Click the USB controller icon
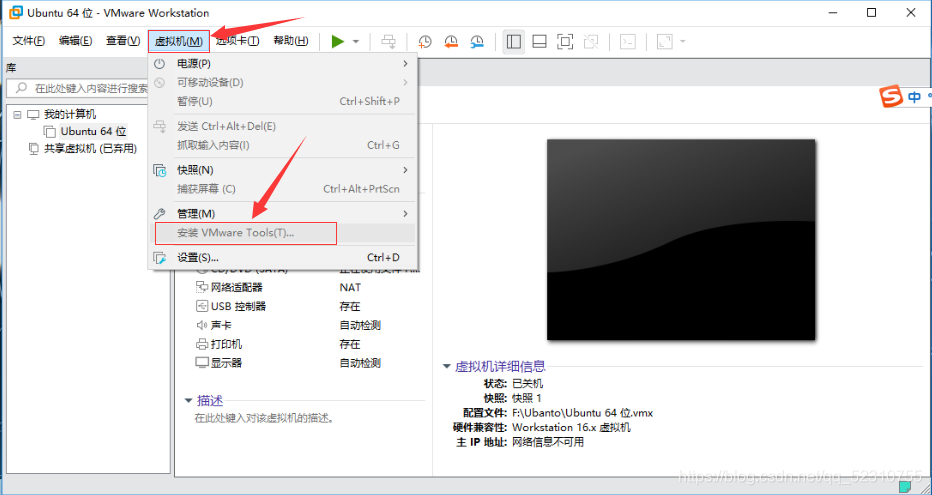The image size is (932, 495). (201, 307)
